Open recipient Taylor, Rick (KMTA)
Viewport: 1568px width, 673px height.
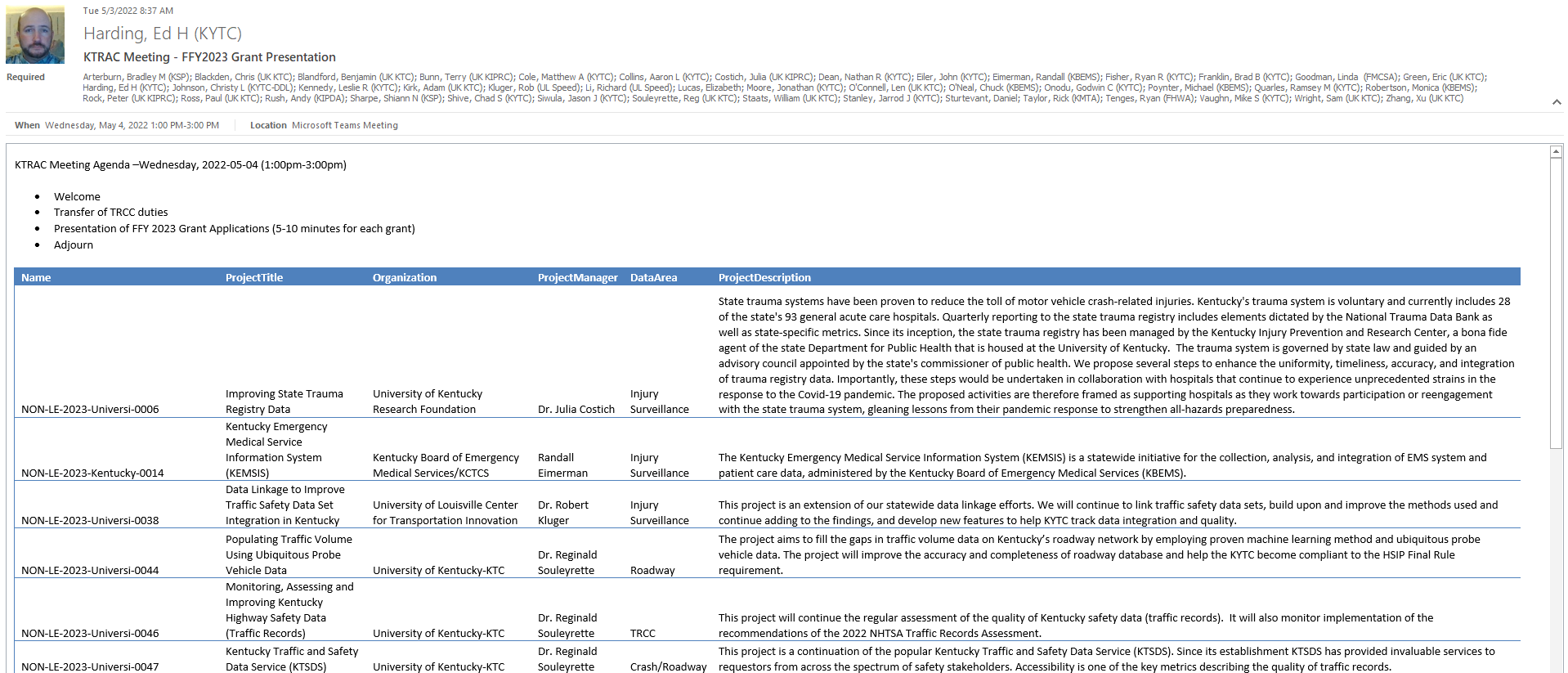click(x=1062, y=98)
